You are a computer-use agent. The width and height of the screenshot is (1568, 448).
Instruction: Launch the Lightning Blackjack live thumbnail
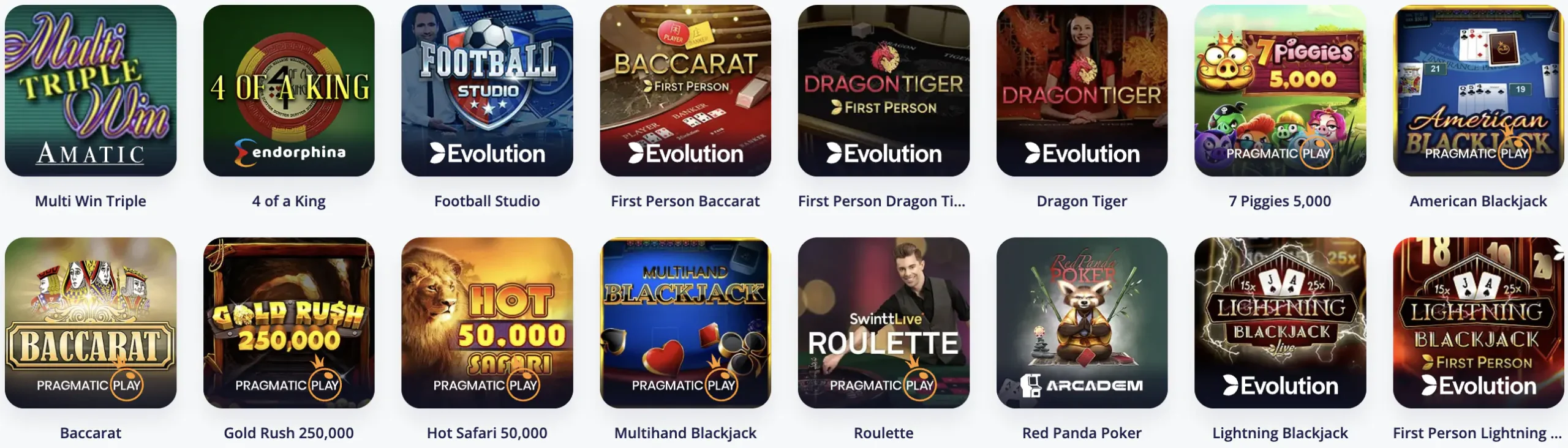pyautogui.click(x=1280, y=323)
